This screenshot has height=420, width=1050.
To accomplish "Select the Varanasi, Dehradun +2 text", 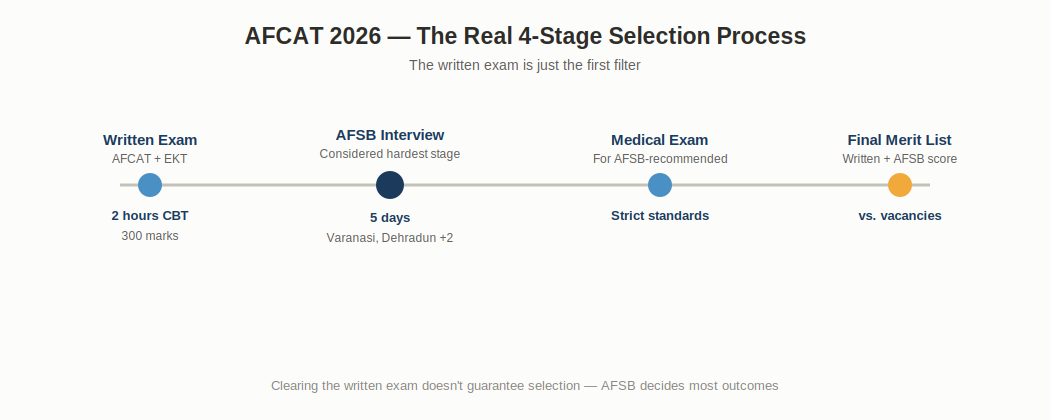I will [390, 238].
